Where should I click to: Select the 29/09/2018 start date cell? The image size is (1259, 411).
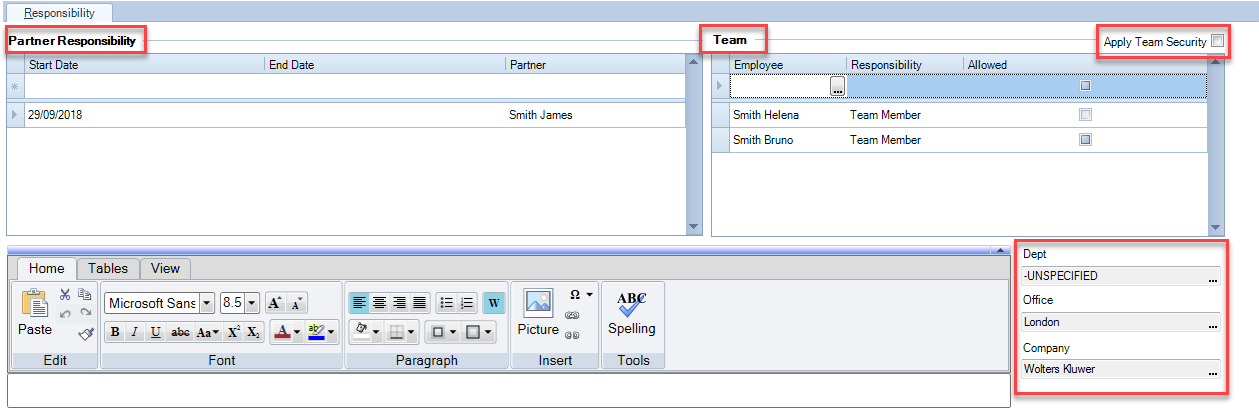[x=145, y=115]
